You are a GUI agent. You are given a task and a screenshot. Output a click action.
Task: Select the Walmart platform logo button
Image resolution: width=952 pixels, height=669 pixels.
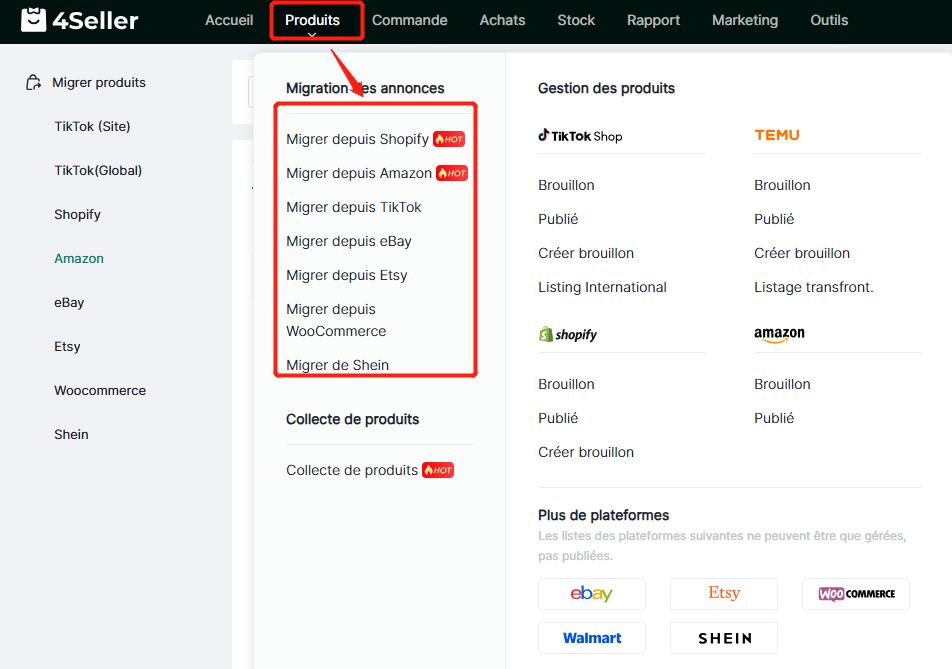pyautogui.click(x=591, y=638)
